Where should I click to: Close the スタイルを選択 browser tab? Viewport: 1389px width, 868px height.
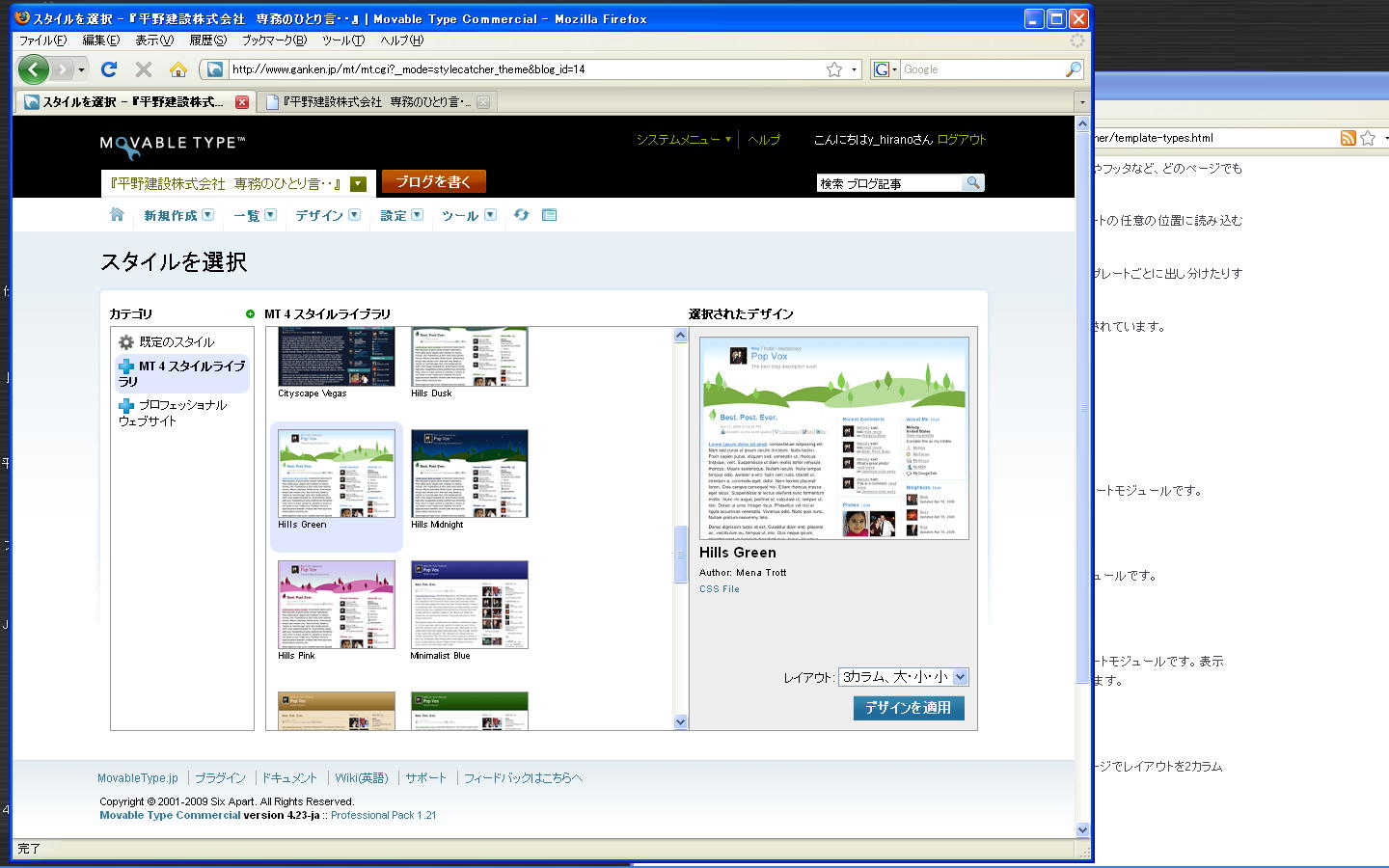pos(242,101)
